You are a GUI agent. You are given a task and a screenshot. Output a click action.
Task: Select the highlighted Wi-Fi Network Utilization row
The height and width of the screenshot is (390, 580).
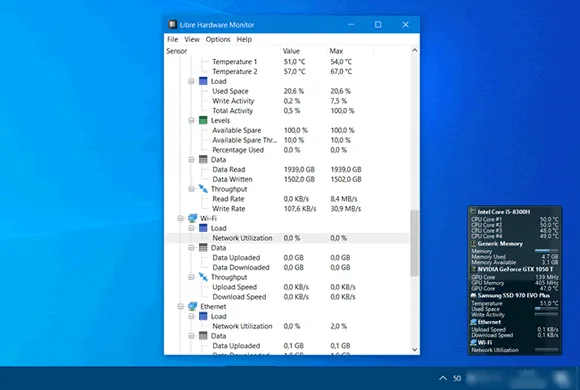287,238
